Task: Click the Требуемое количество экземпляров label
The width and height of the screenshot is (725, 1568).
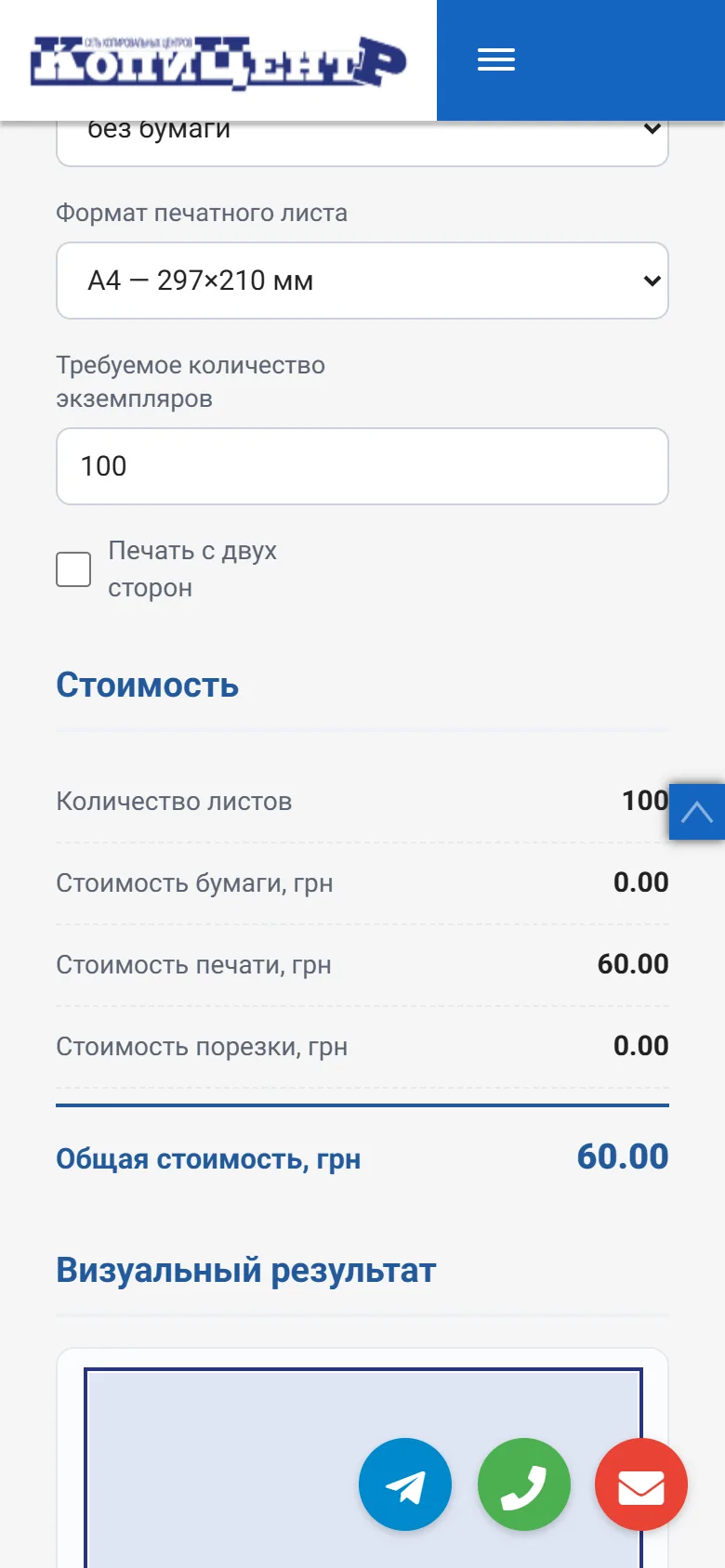Action: [191, 382]
